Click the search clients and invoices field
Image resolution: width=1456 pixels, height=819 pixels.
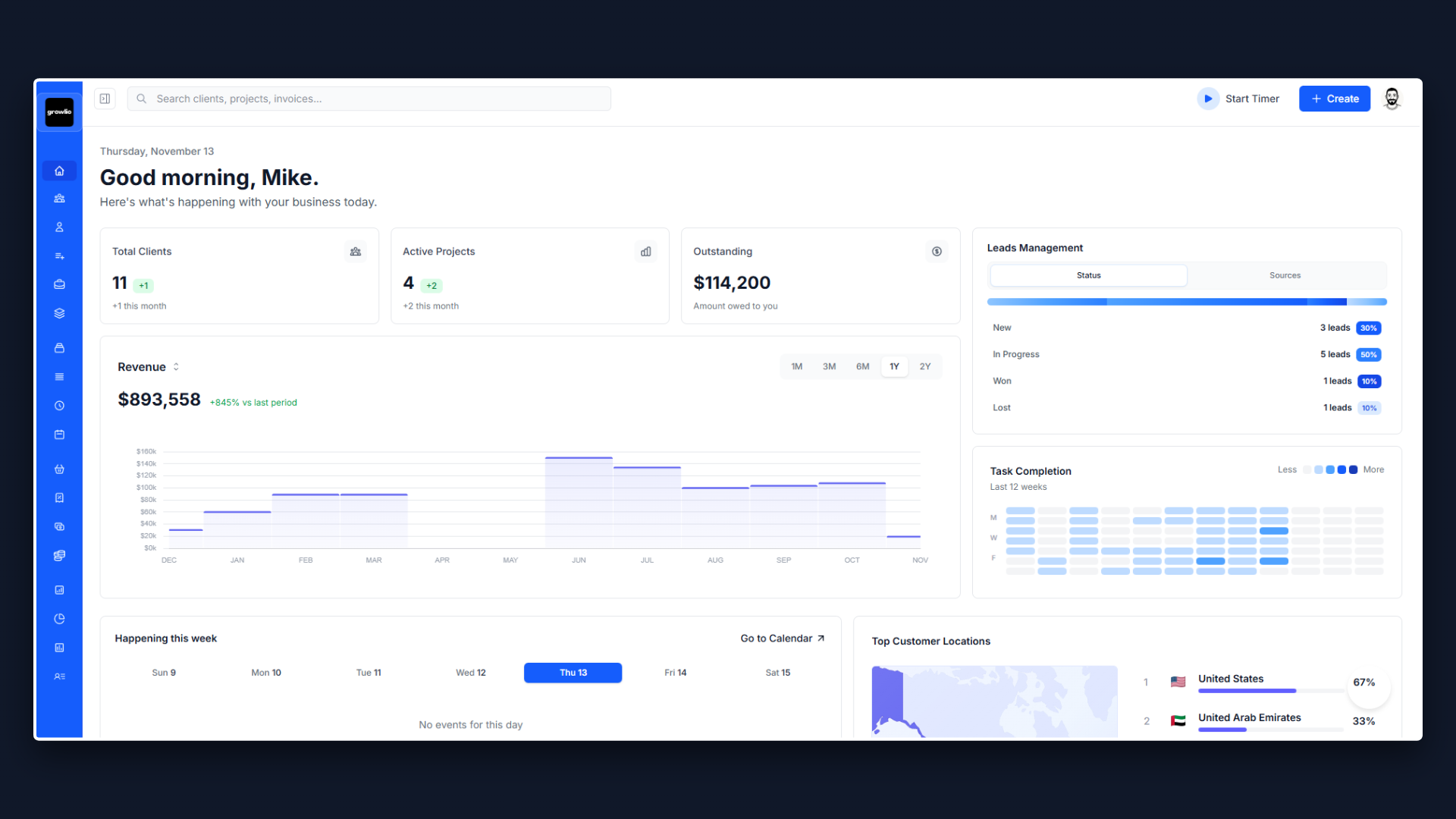pos(369,99)
